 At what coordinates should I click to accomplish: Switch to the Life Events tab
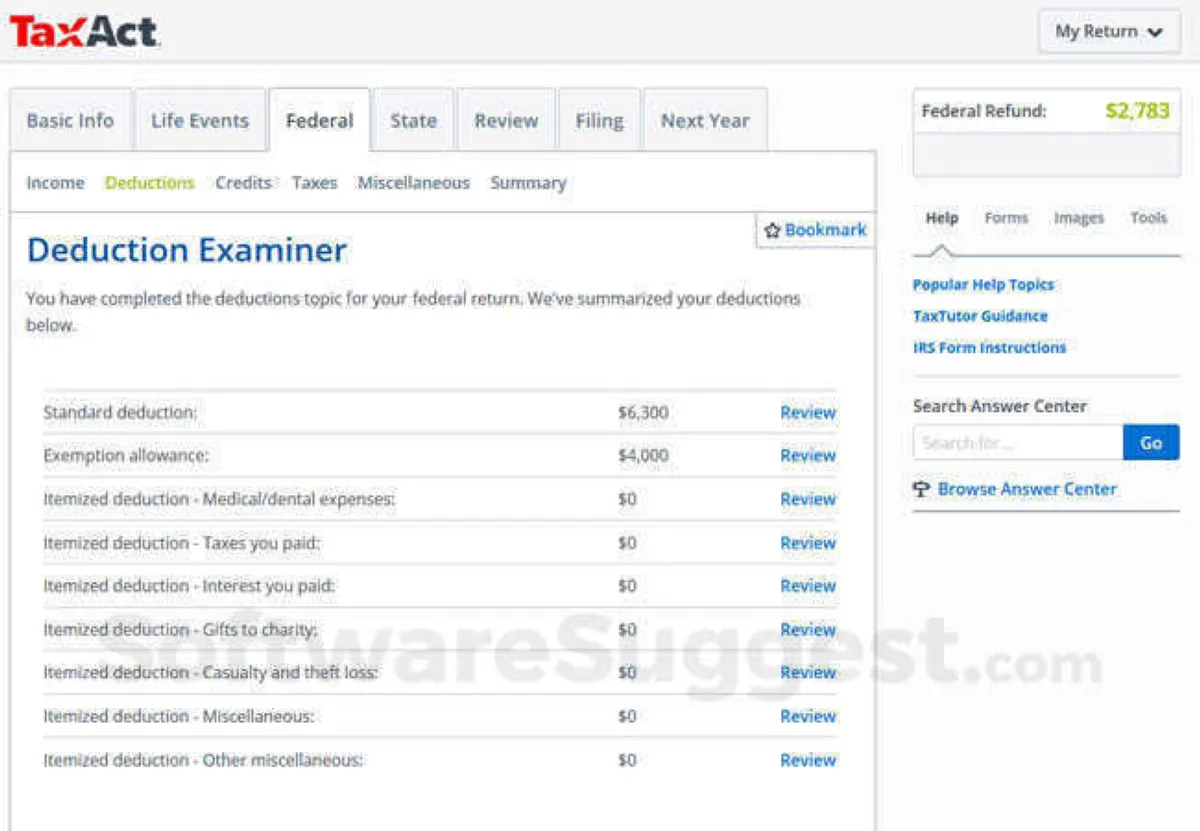[x=200, y=121]
